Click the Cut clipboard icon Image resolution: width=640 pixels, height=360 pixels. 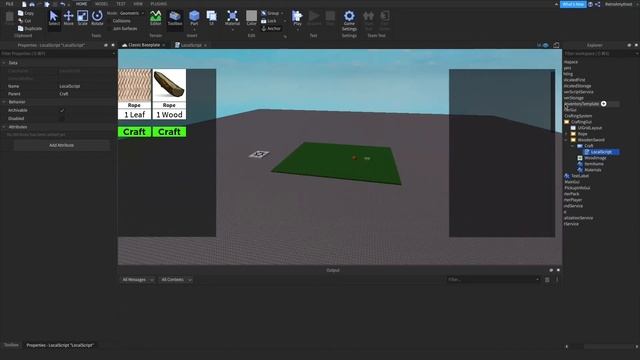(x=20, y=20)
